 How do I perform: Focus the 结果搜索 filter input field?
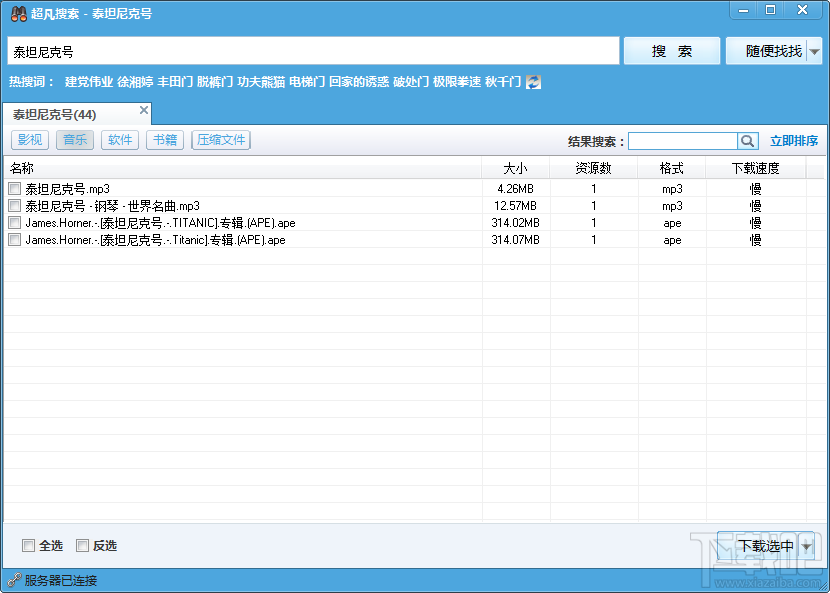pyautogui.click(x=683, y=141)
